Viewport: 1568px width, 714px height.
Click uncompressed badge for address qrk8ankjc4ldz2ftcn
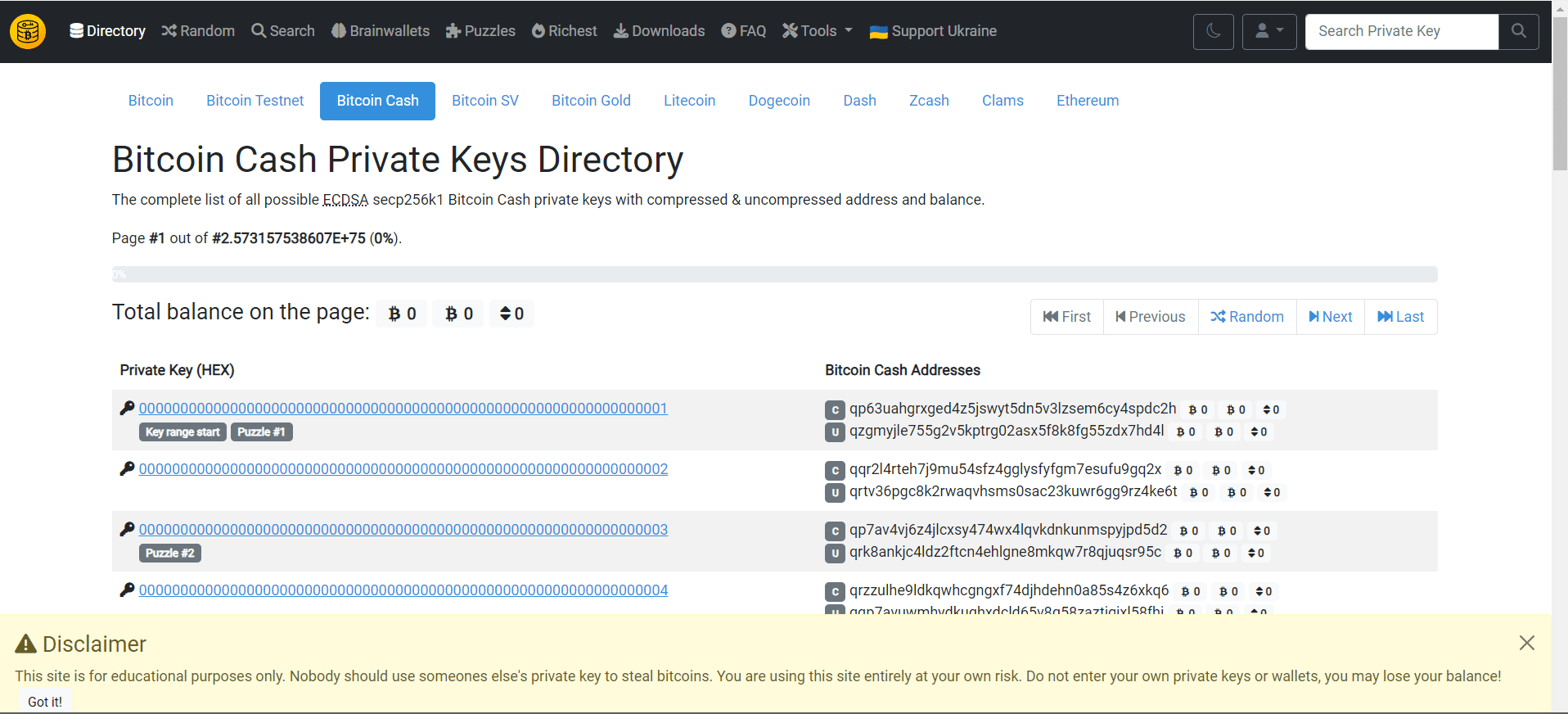[835, 554]
